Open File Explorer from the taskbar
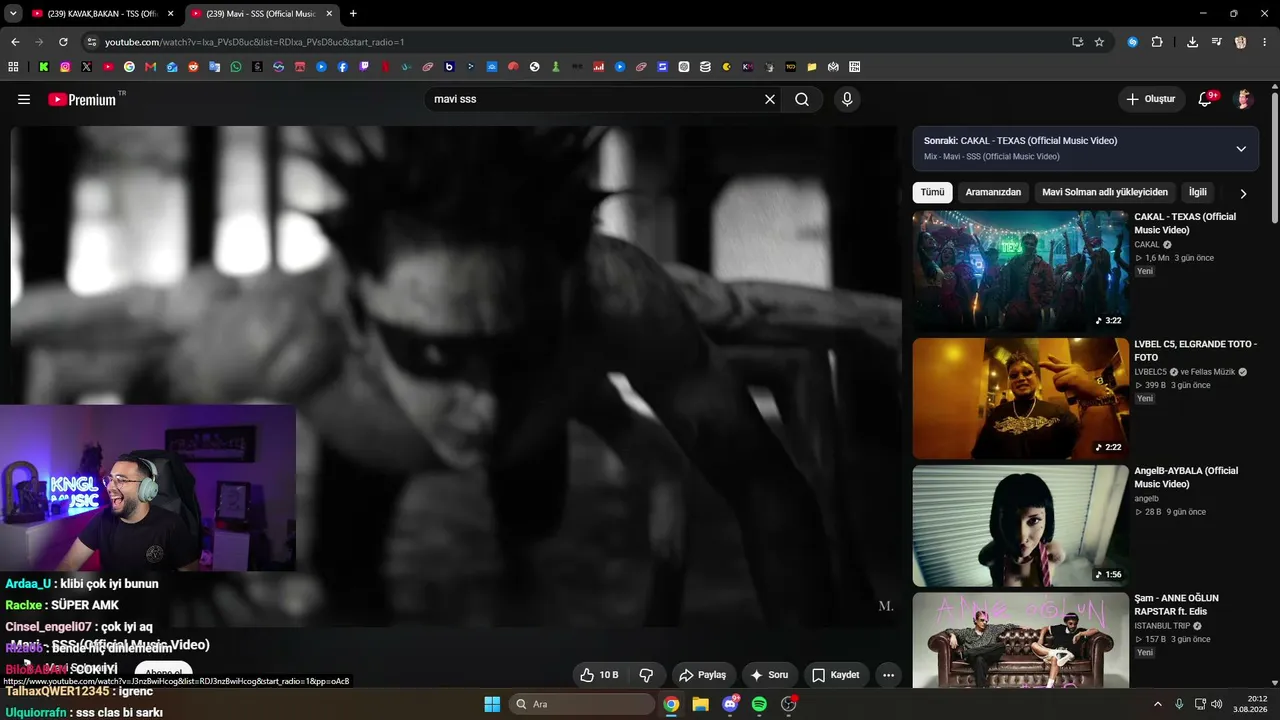This screenshot has height=720, width=1280. (x=701, y=704)
